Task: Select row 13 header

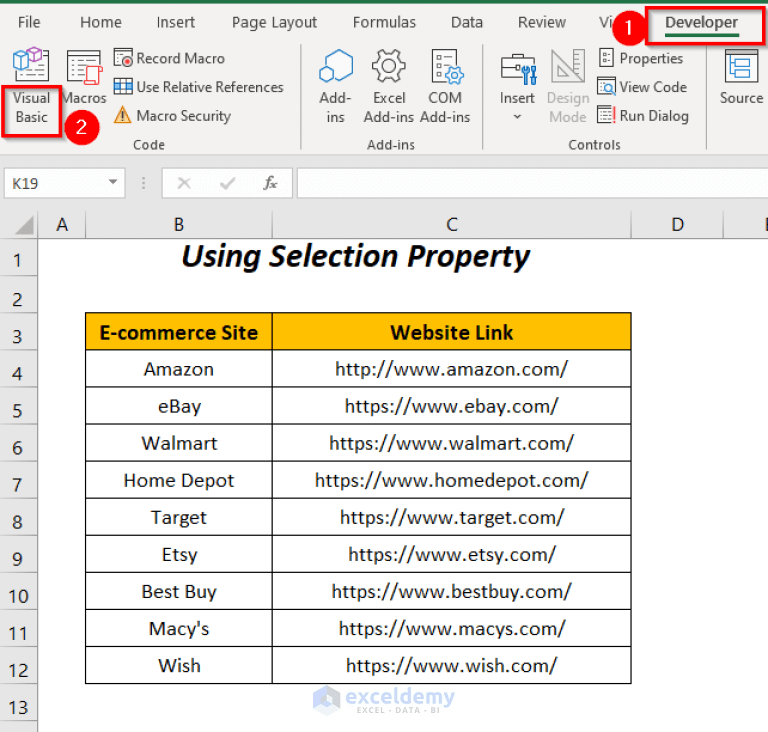Action: point(18,703)
